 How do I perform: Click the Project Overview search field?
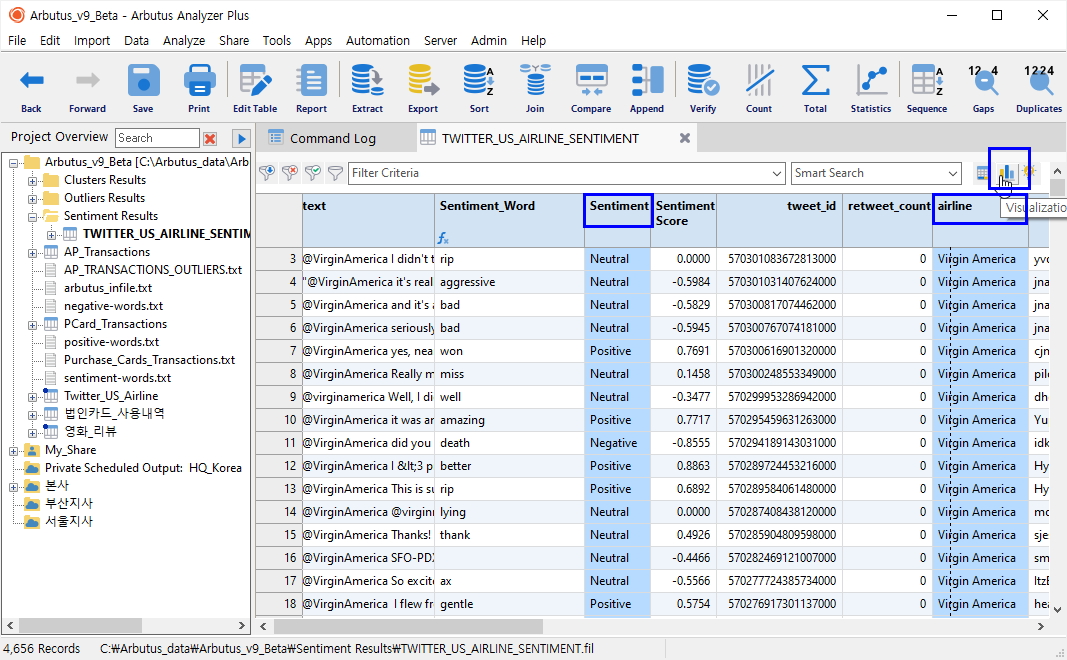point(157,138)
